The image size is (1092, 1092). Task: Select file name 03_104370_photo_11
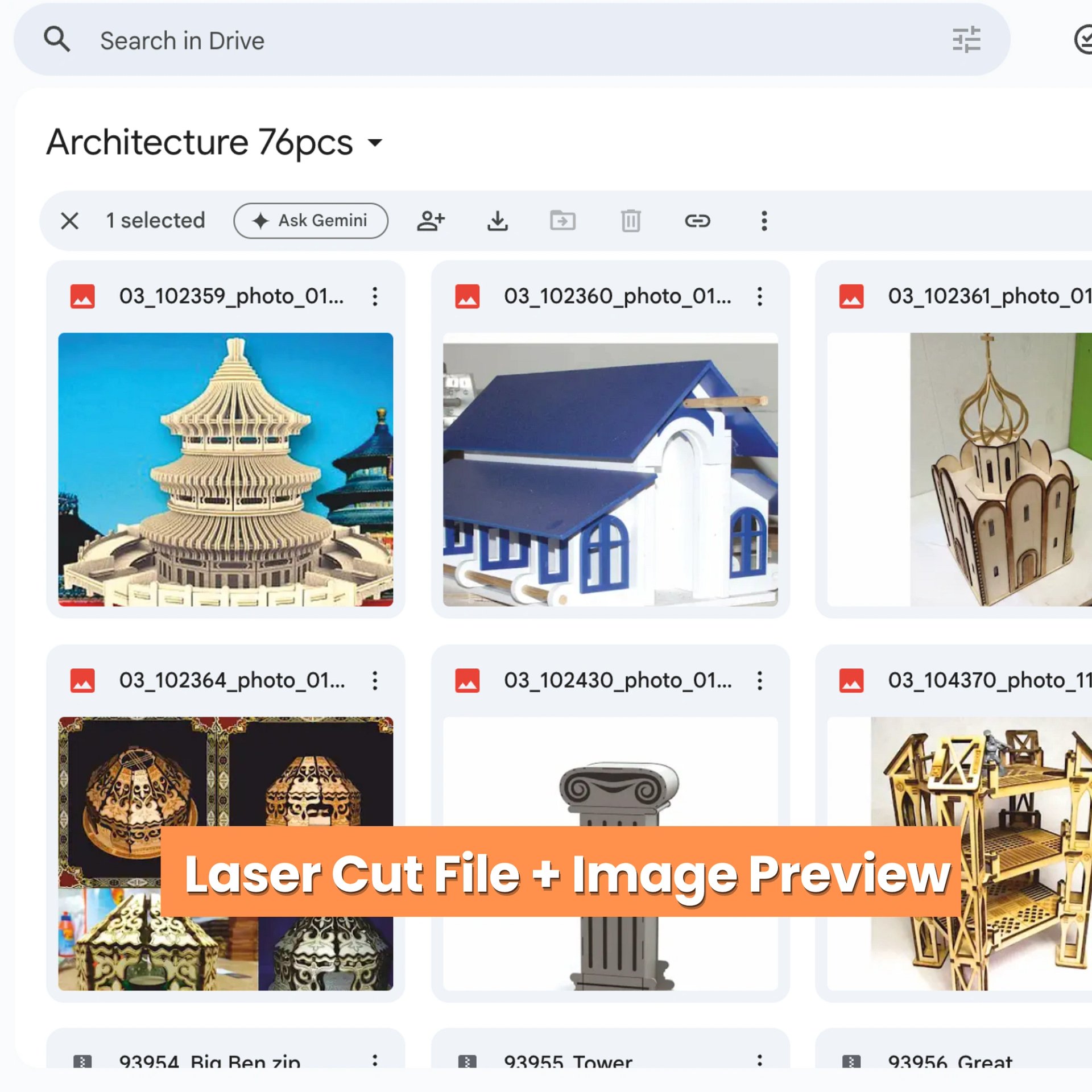(x=990, y=680)
